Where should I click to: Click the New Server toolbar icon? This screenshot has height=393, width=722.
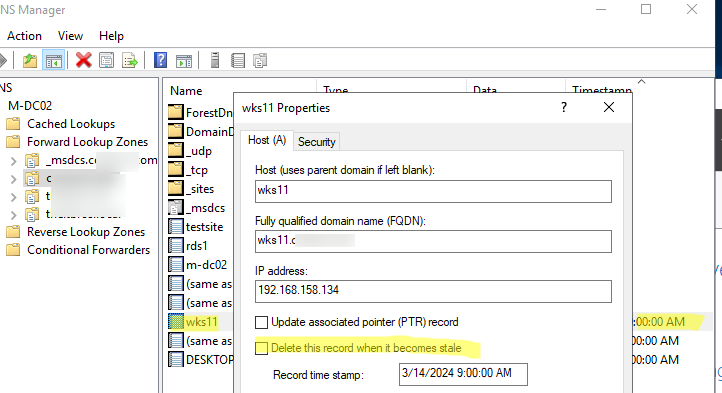coord(215,60)
